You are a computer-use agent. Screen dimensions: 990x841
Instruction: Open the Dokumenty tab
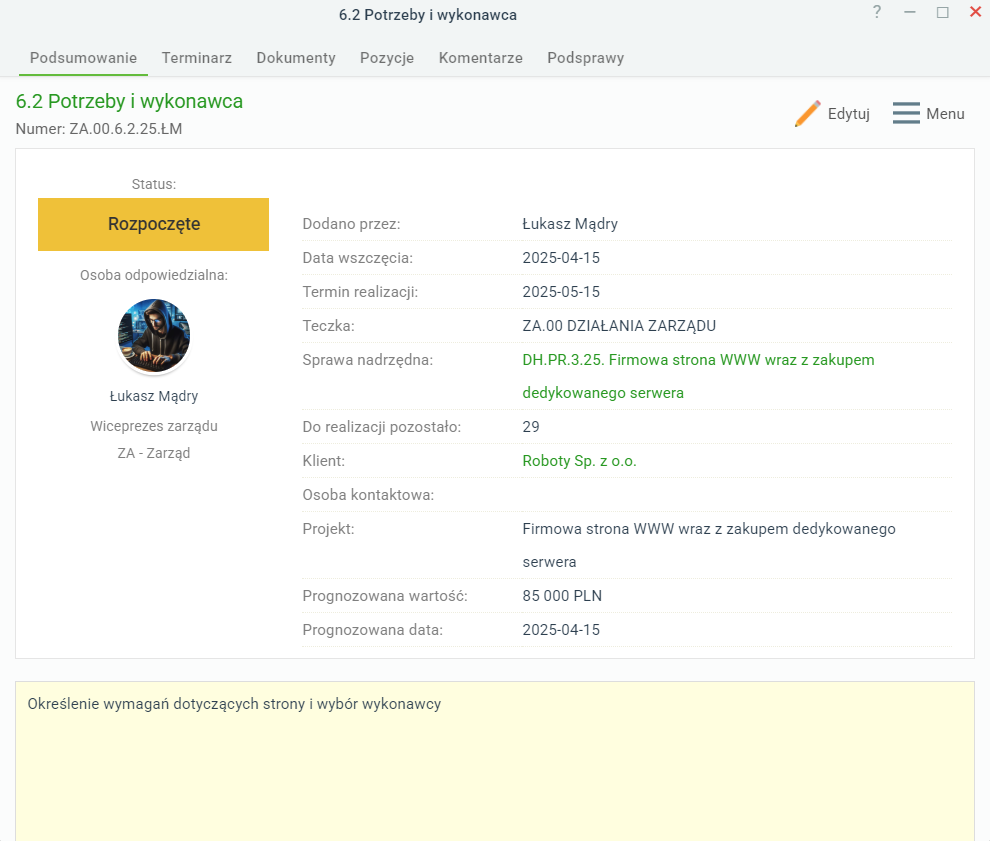(x=295, y=58)
